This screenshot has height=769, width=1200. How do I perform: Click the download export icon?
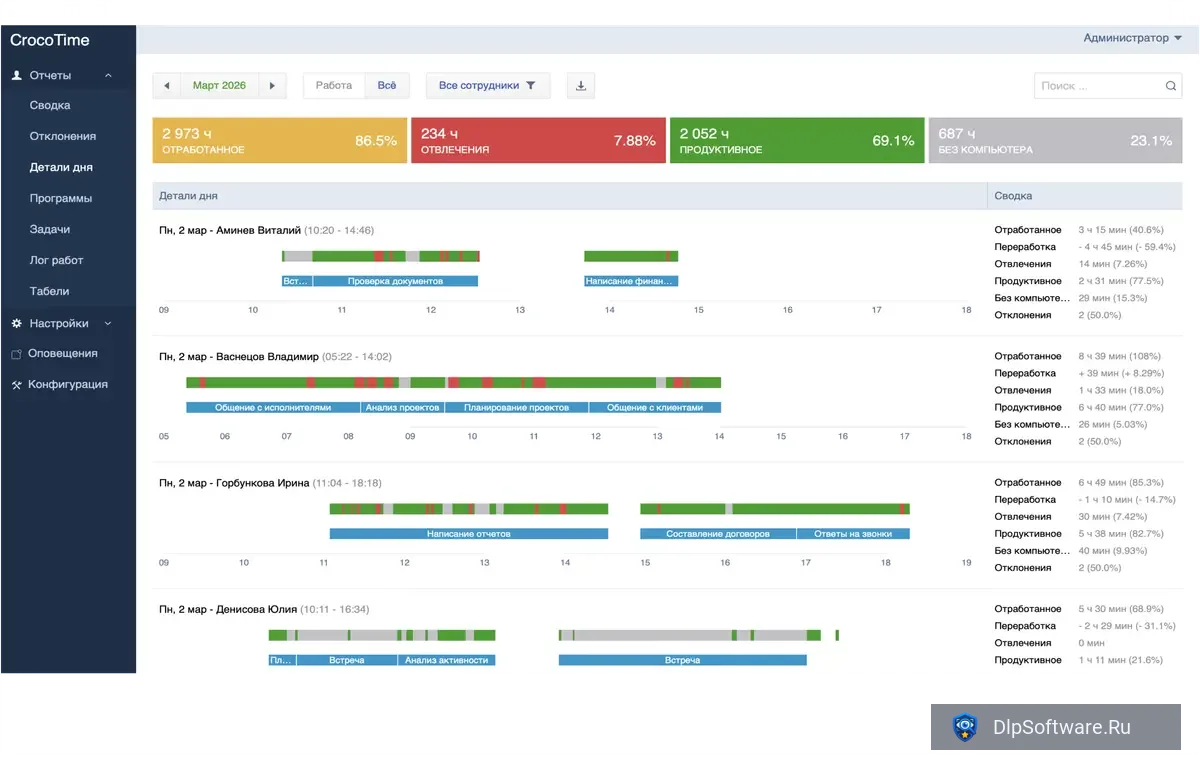(581, 86)
